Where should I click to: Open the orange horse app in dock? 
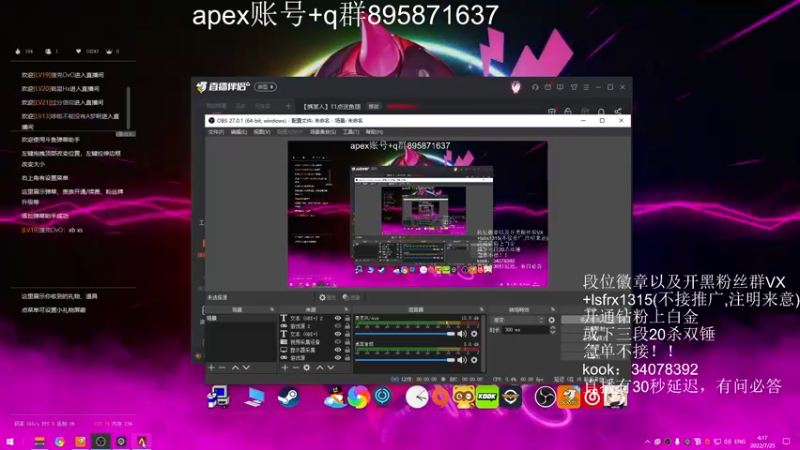pyautogui.click(x=568, y=396)
